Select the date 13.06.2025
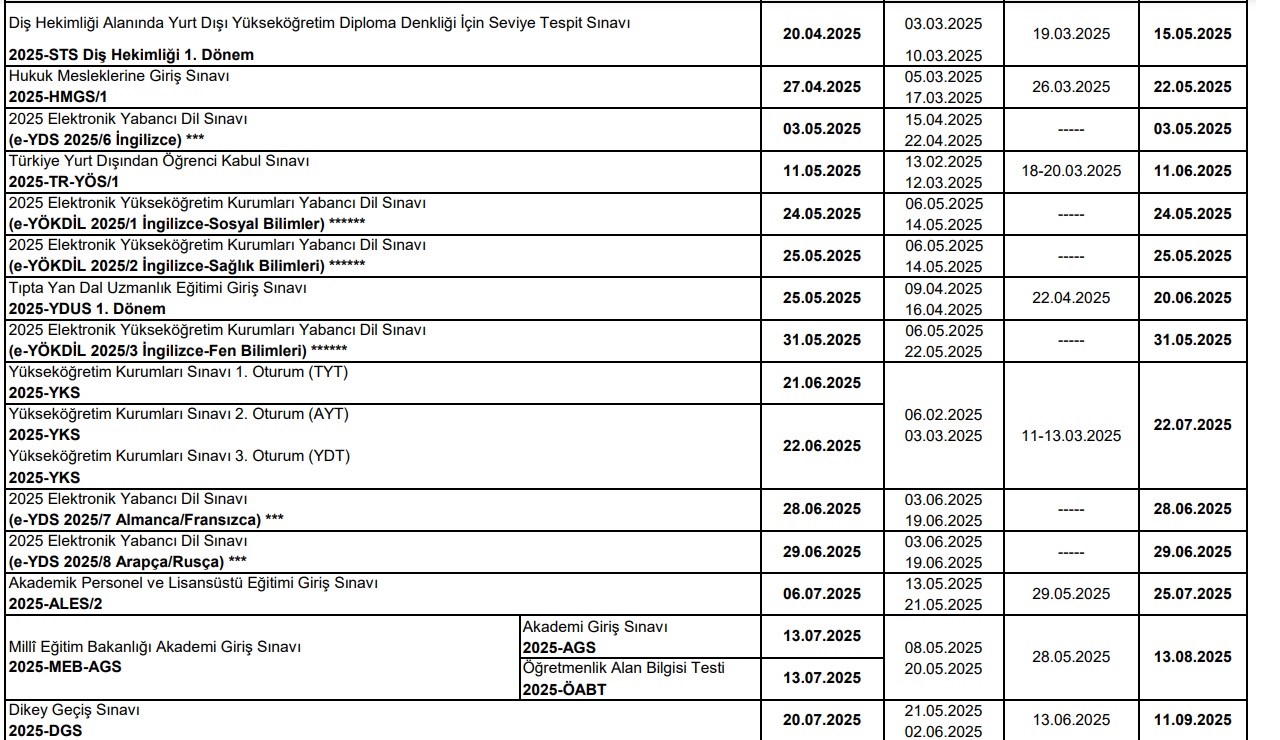This screenshot has height=740, width=1280. click(x=1071, y=720)
